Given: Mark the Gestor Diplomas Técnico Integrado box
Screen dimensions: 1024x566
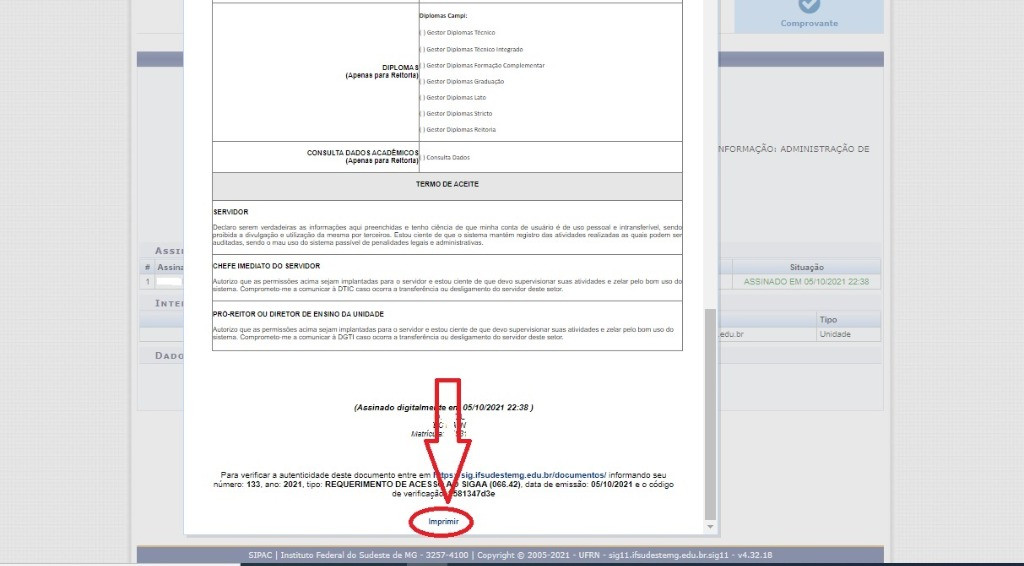Looking at the screenshot, I should pyautogui.click(x=422, y=49).
